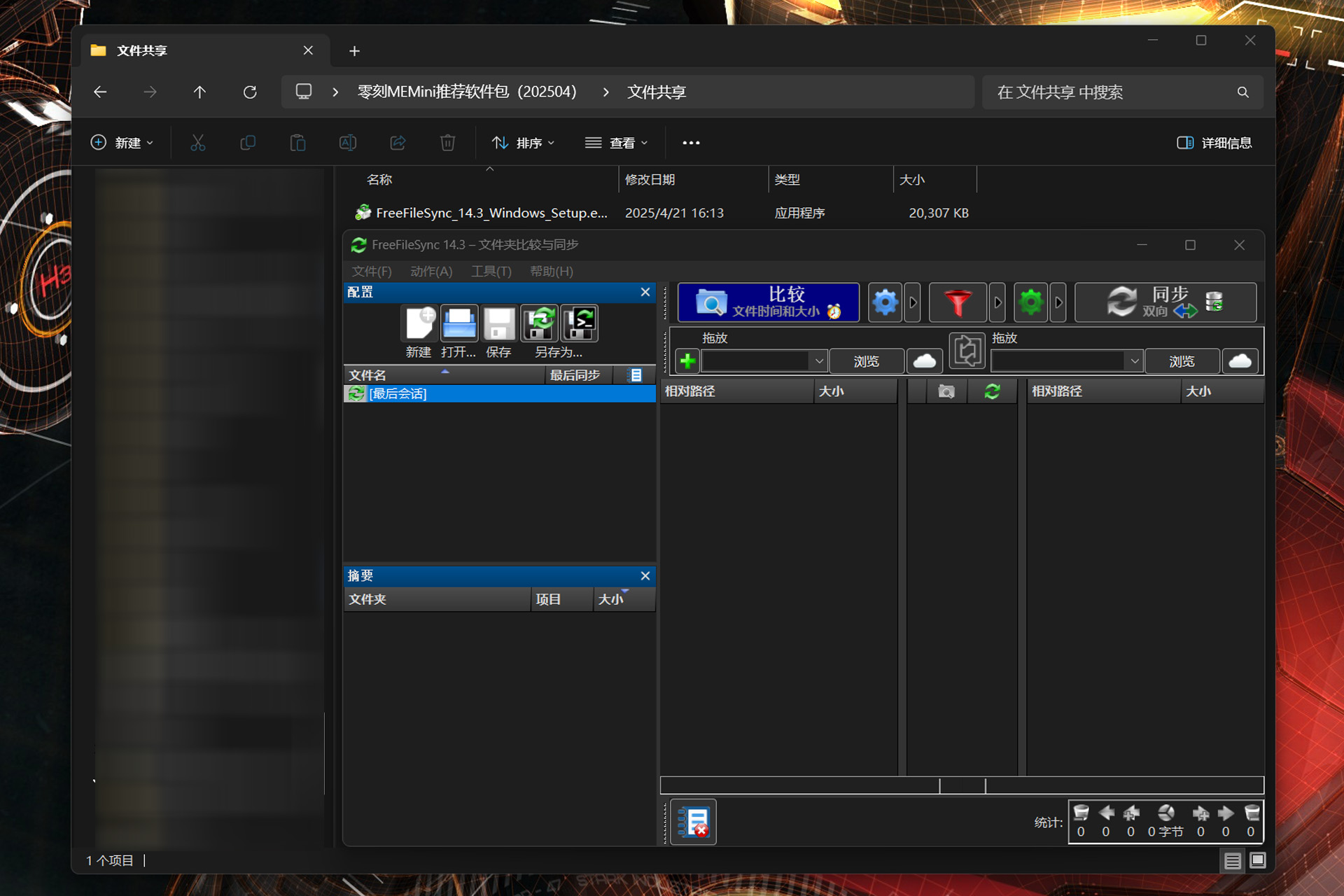Image resolution: width=1344 pixels, height=896 pixels.
Task: Open Actions menu in FreeFileSync
Action: pyautogui.click(x=431, y=271)
